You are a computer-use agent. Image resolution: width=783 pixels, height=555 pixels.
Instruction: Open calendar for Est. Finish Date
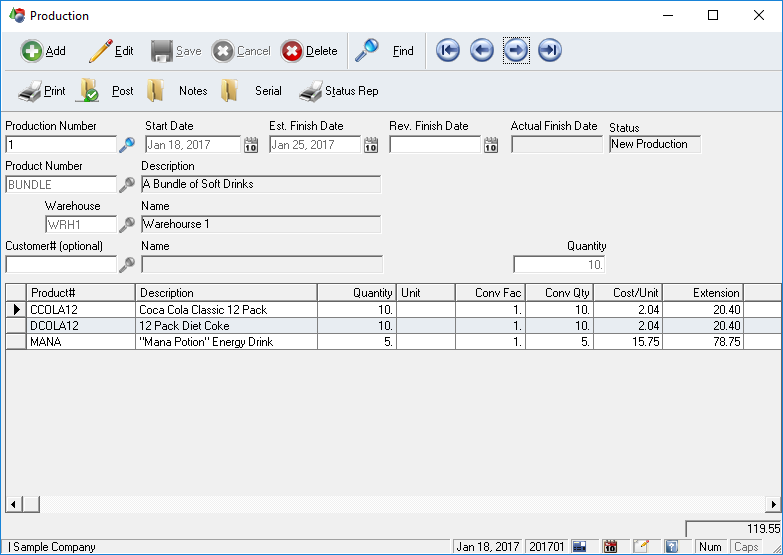pyautogui.click(x=370, y=145)
